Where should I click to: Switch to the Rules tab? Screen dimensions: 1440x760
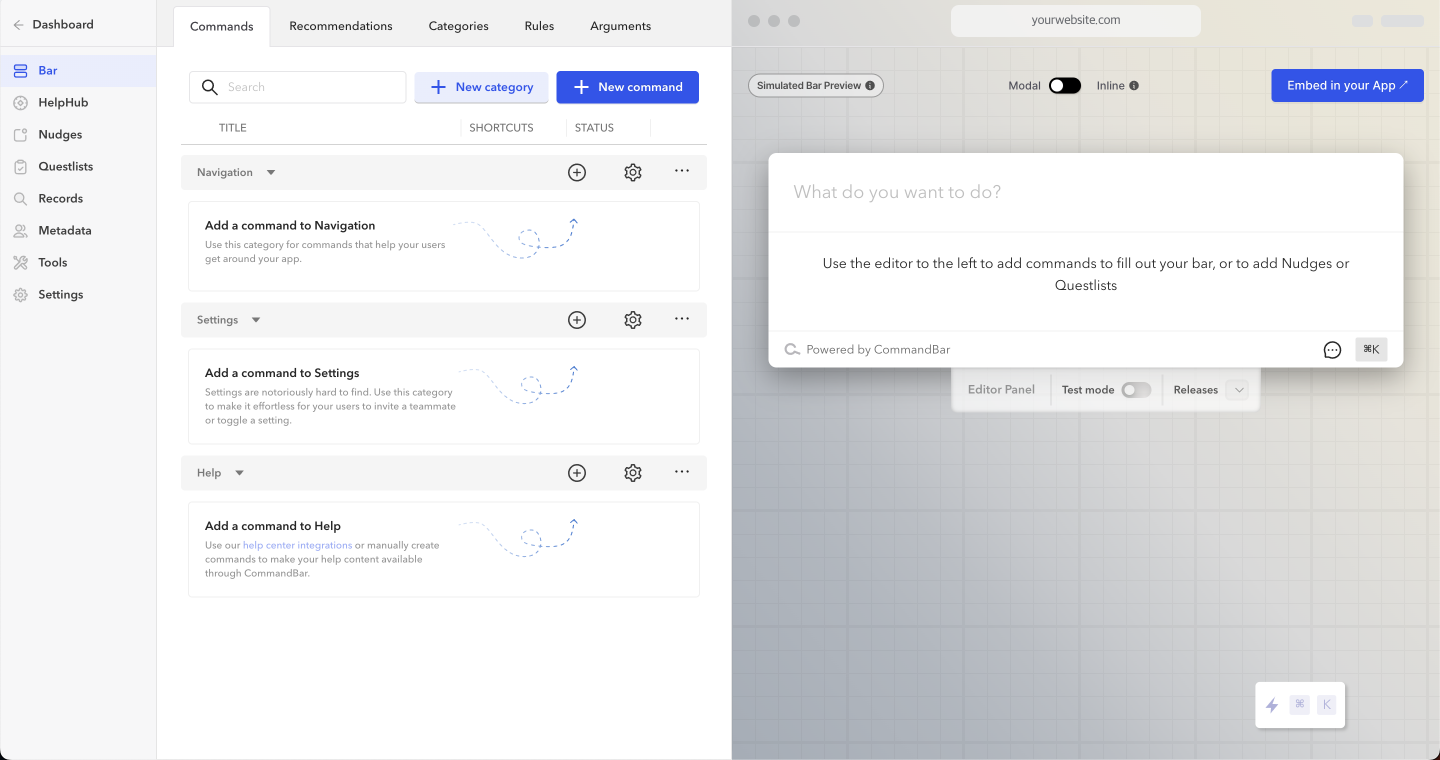tap(539, 26)
